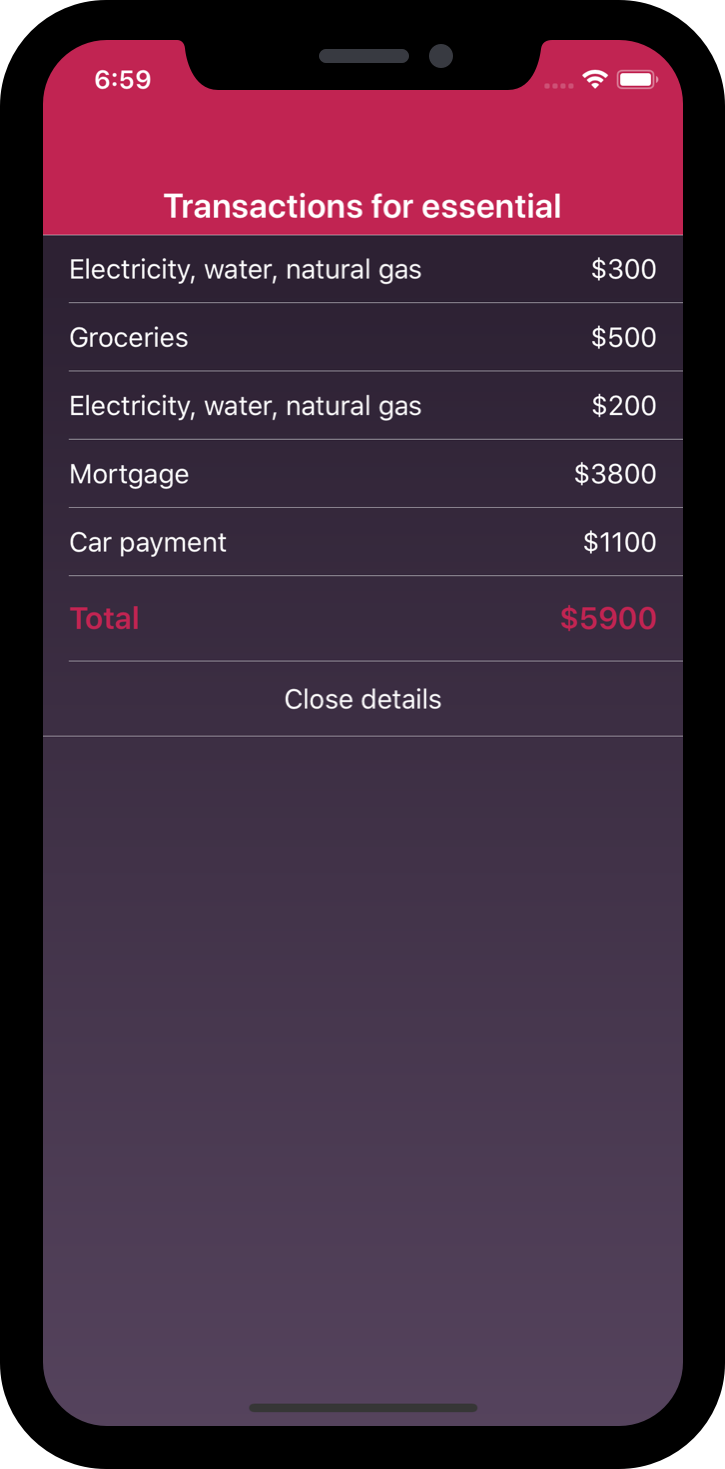Tap the 6:59 clock in status bar
This screenshot has height=1469, width=725.
pyautogui.click(x=123, y=80)
